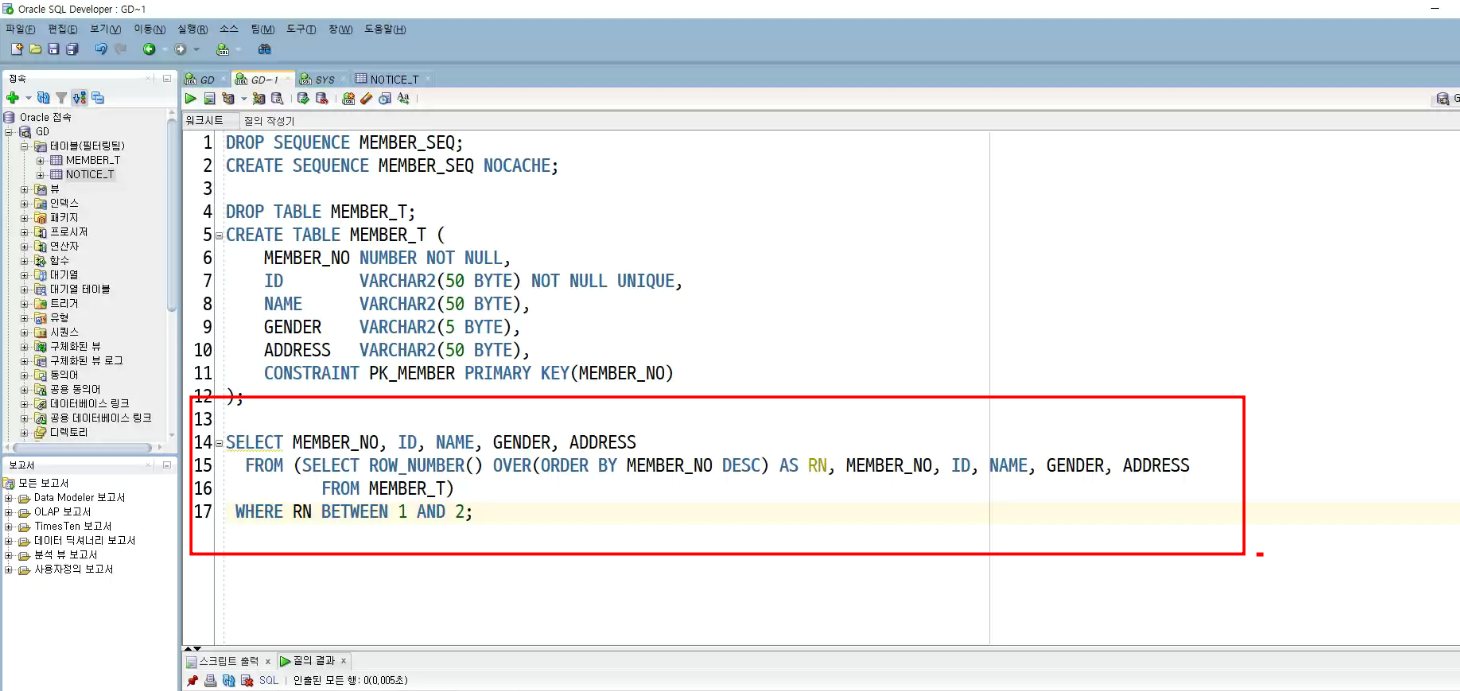Open the 도구(T) menu
Screen dimensions: 1460x691
click(301, 29)
